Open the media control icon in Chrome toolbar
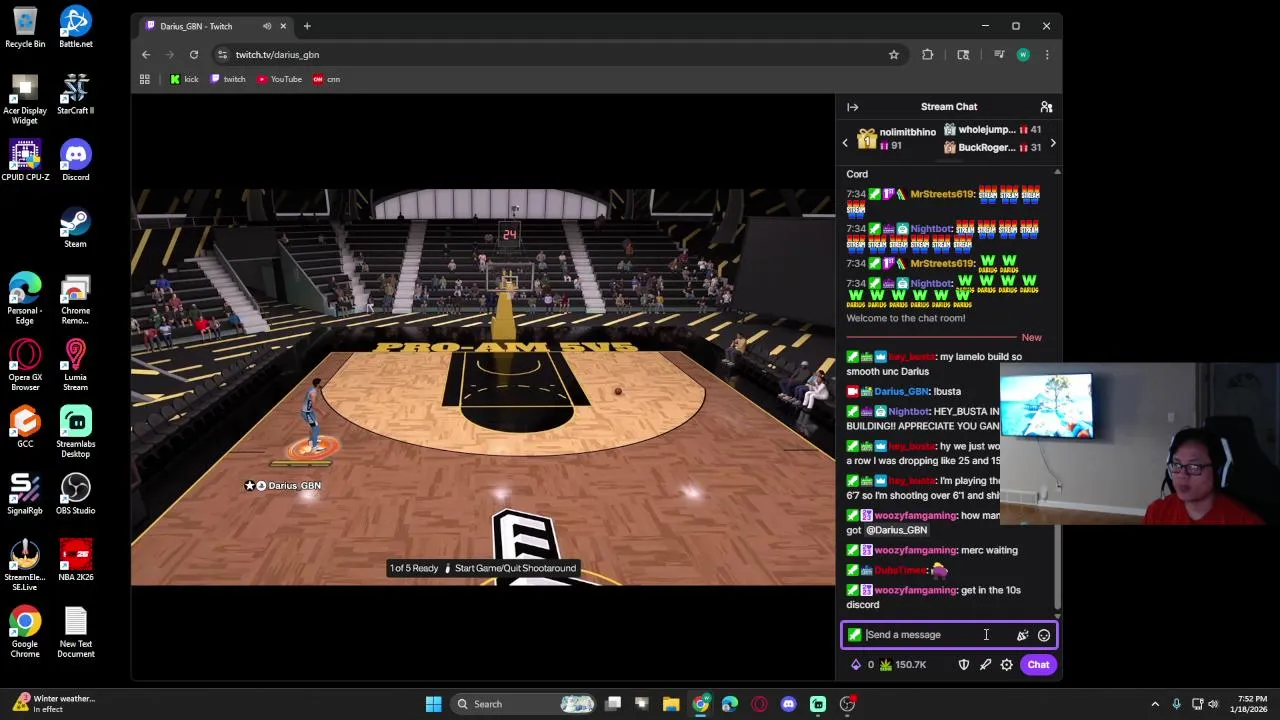Screen dimensions: 1280x720 pos(999,55)
